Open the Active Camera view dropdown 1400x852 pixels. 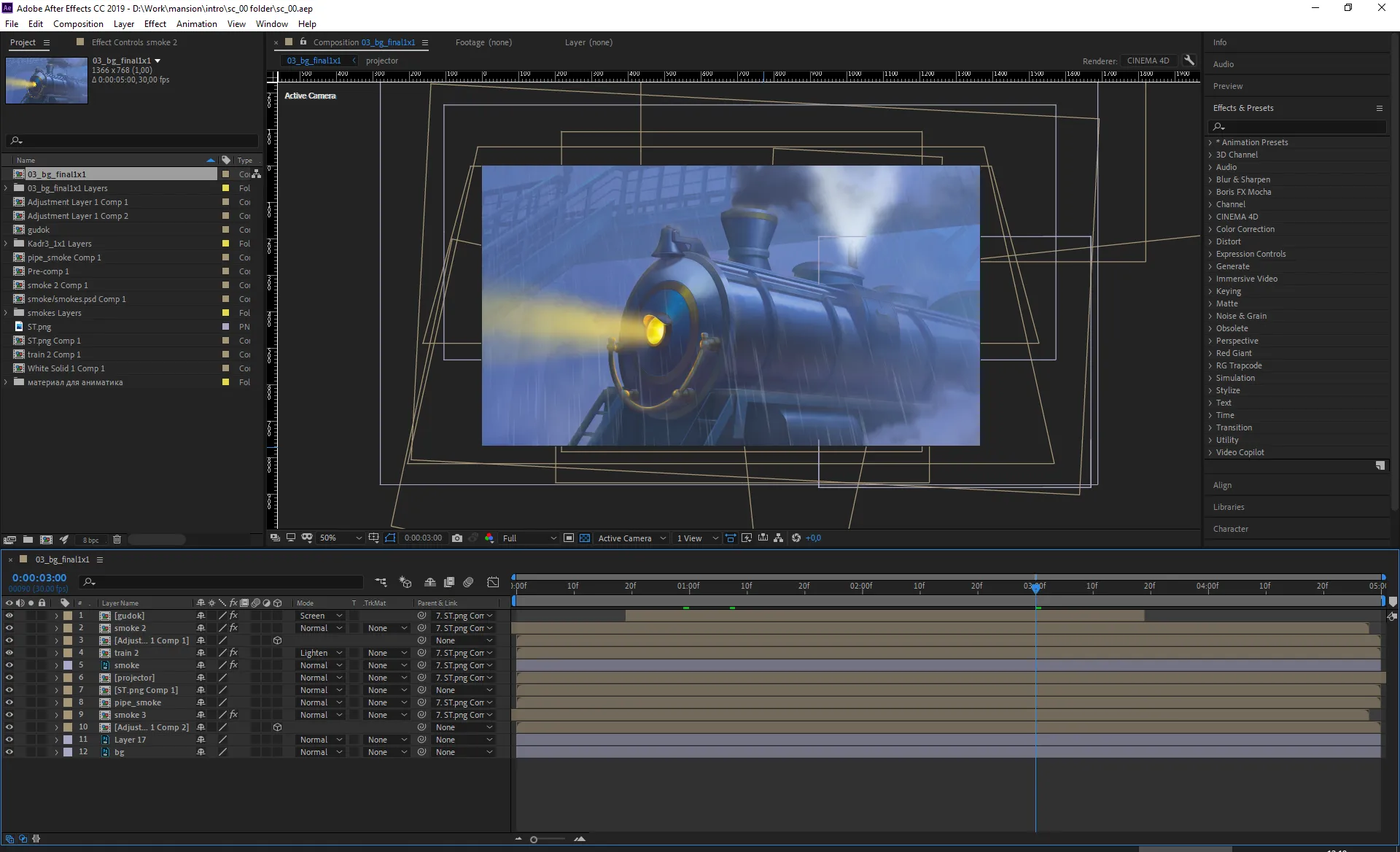631,538
